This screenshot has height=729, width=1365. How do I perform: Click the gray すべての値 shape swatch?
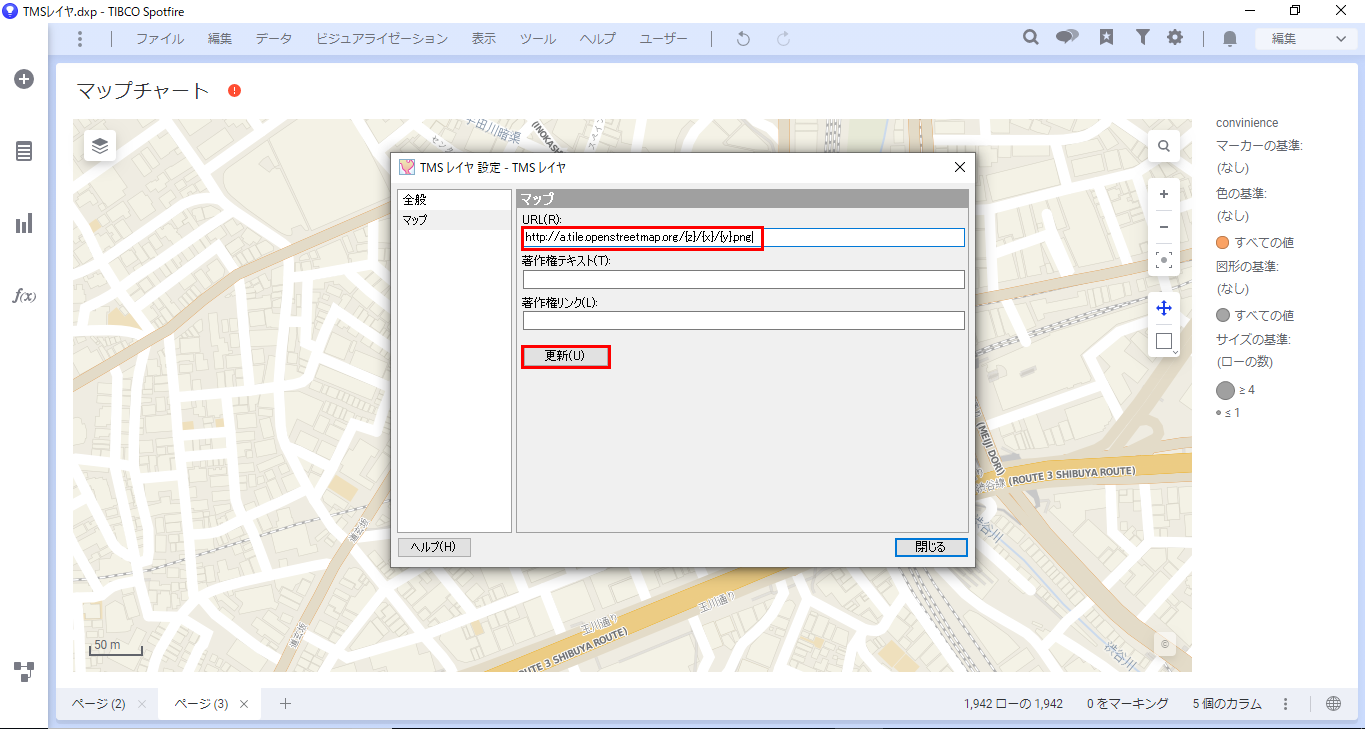pos(1222,316)
